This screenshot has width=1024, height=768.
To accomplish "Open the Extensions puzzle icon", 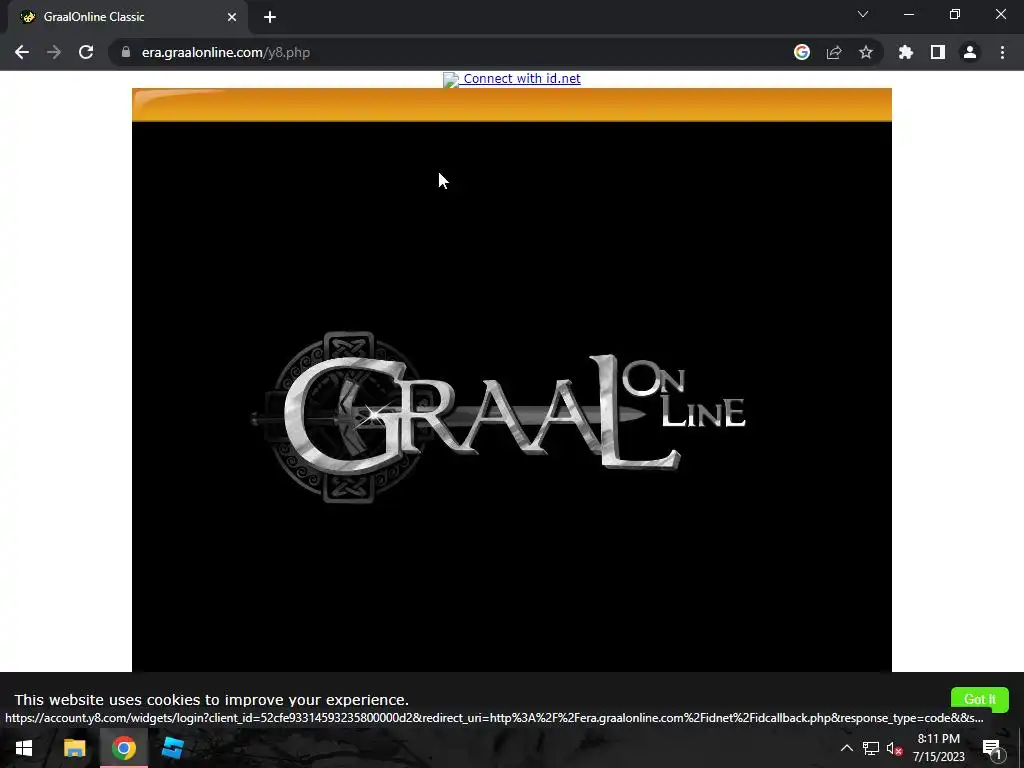I will click(906, 52).
